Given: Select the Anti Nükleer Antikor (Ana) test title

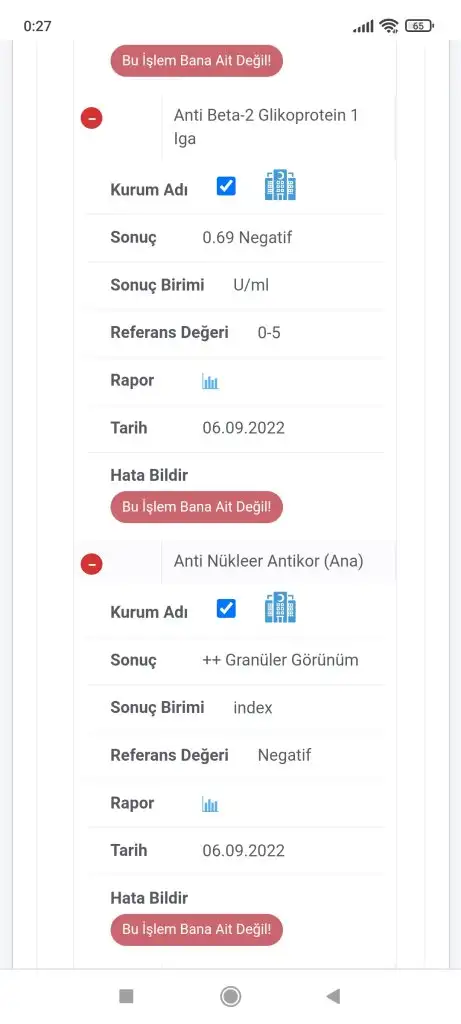Looking at the screenshot, I should point(268,562).
